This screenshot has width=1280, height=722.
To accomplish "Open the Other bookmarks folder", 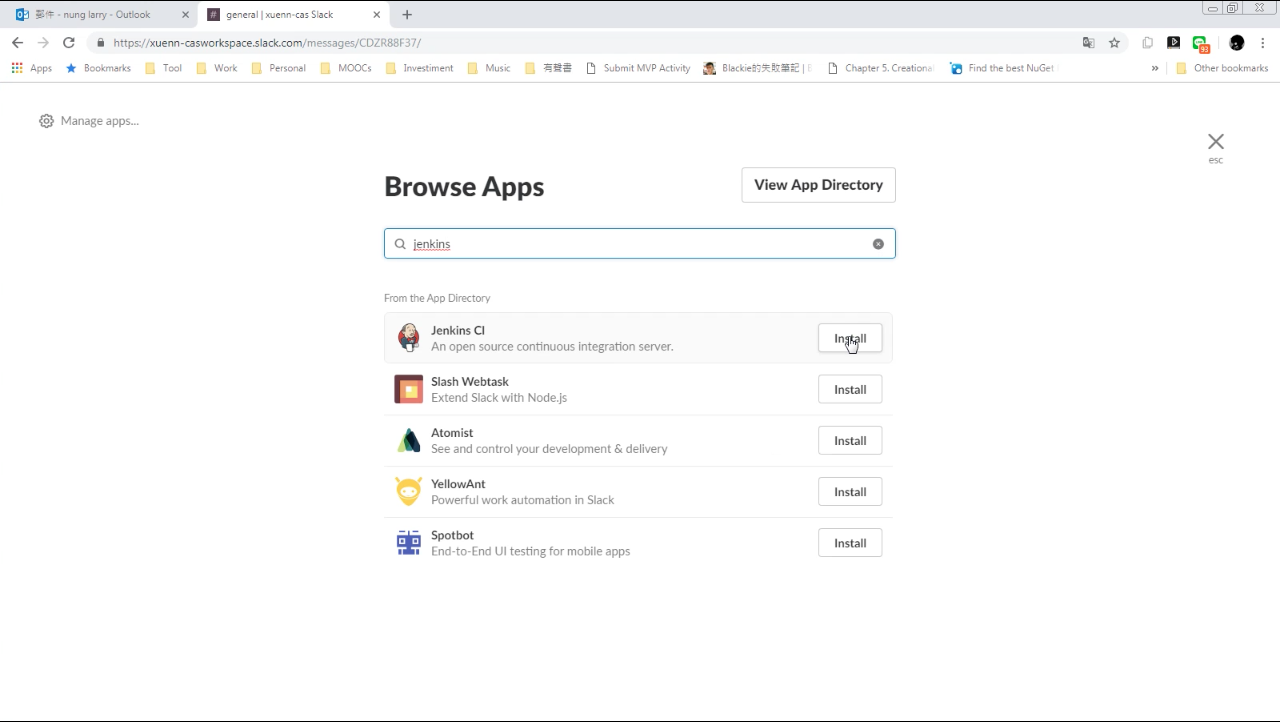I will [1221, 68].
